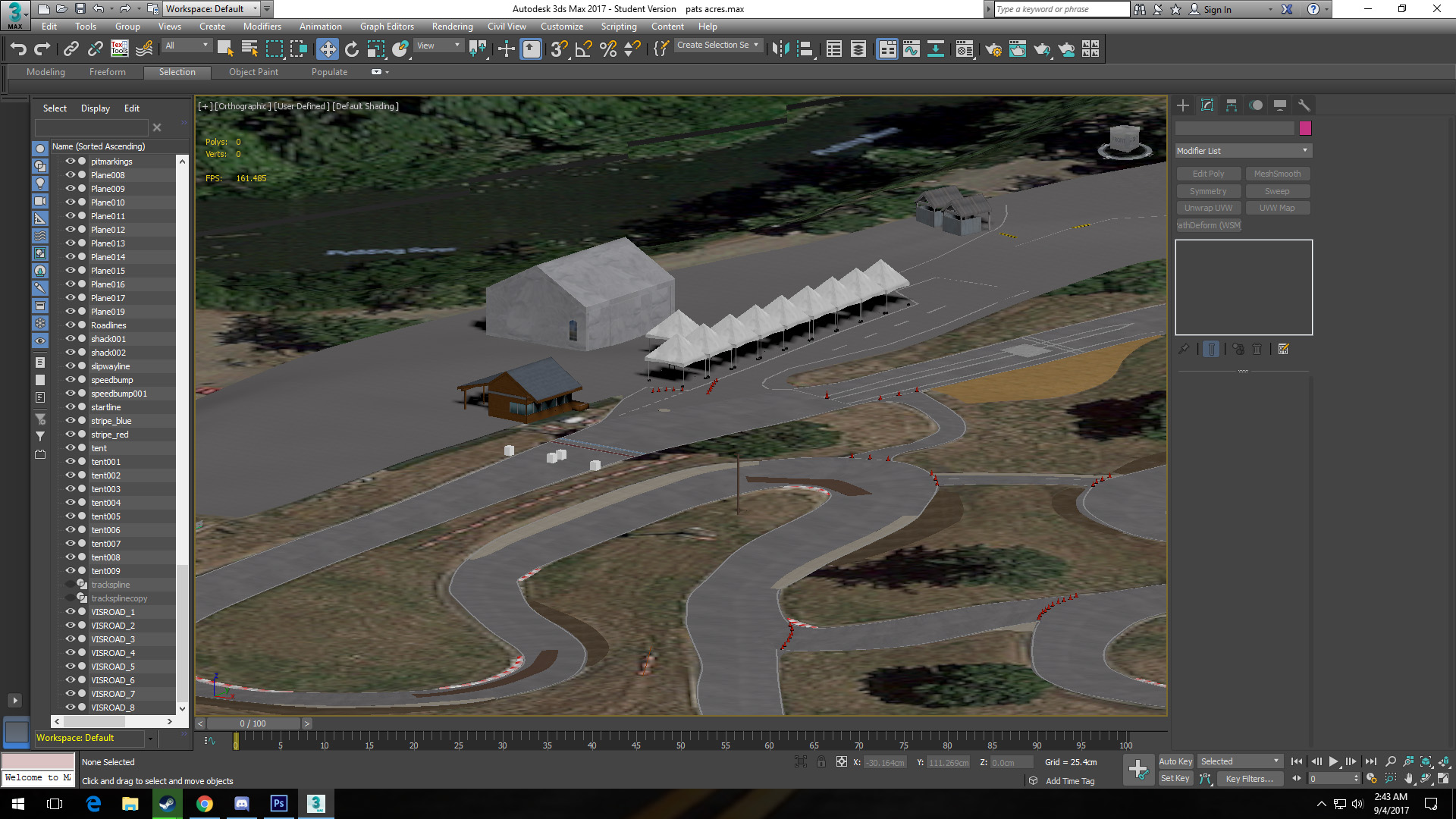Open the reference coordinate View dropdown

click(x=438, y=45)
